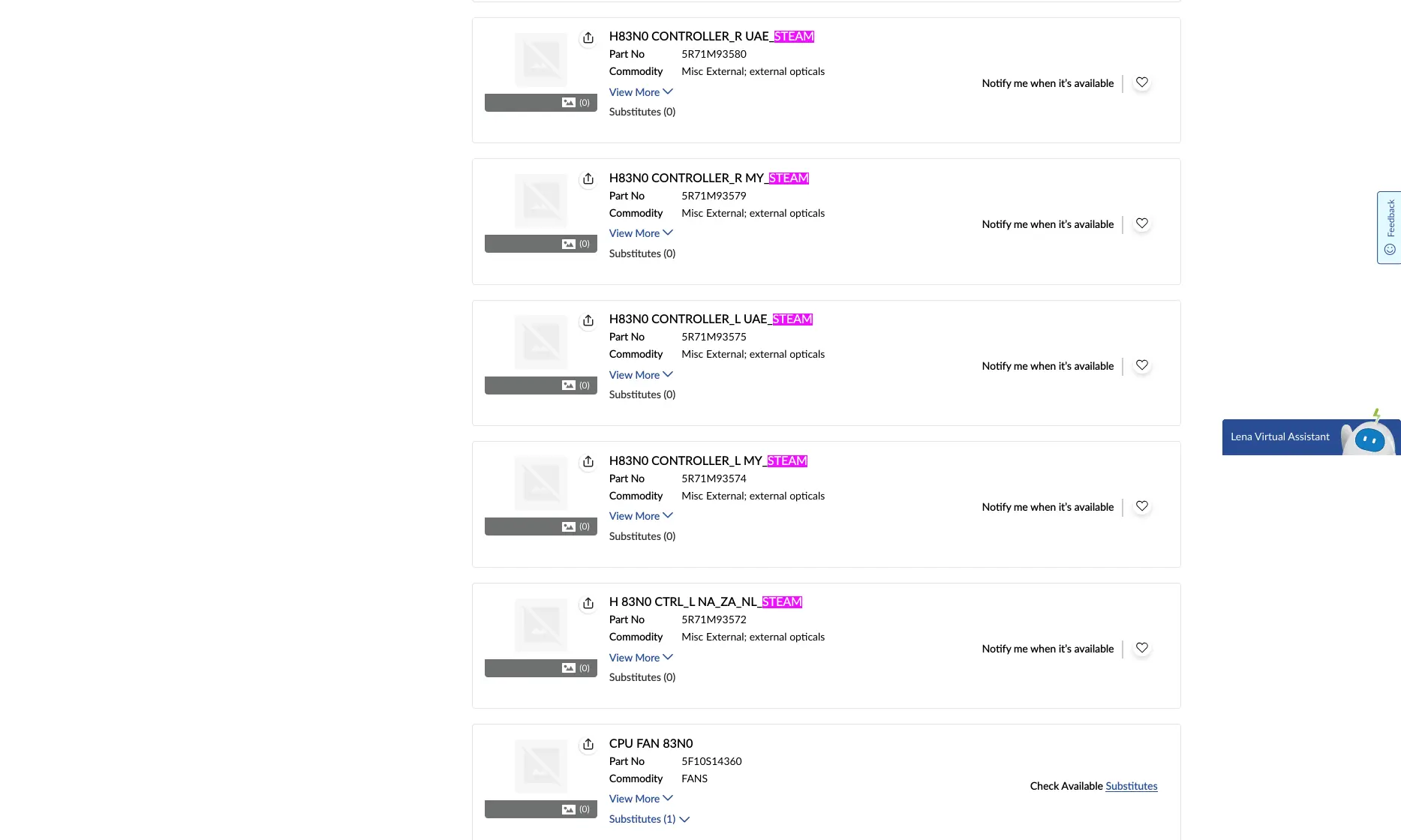Favorite the CTRL_L NA_ZA_NL_STEAM part
The image size is (1401, 840).
pyautogui.click(x=1141, y=648)
